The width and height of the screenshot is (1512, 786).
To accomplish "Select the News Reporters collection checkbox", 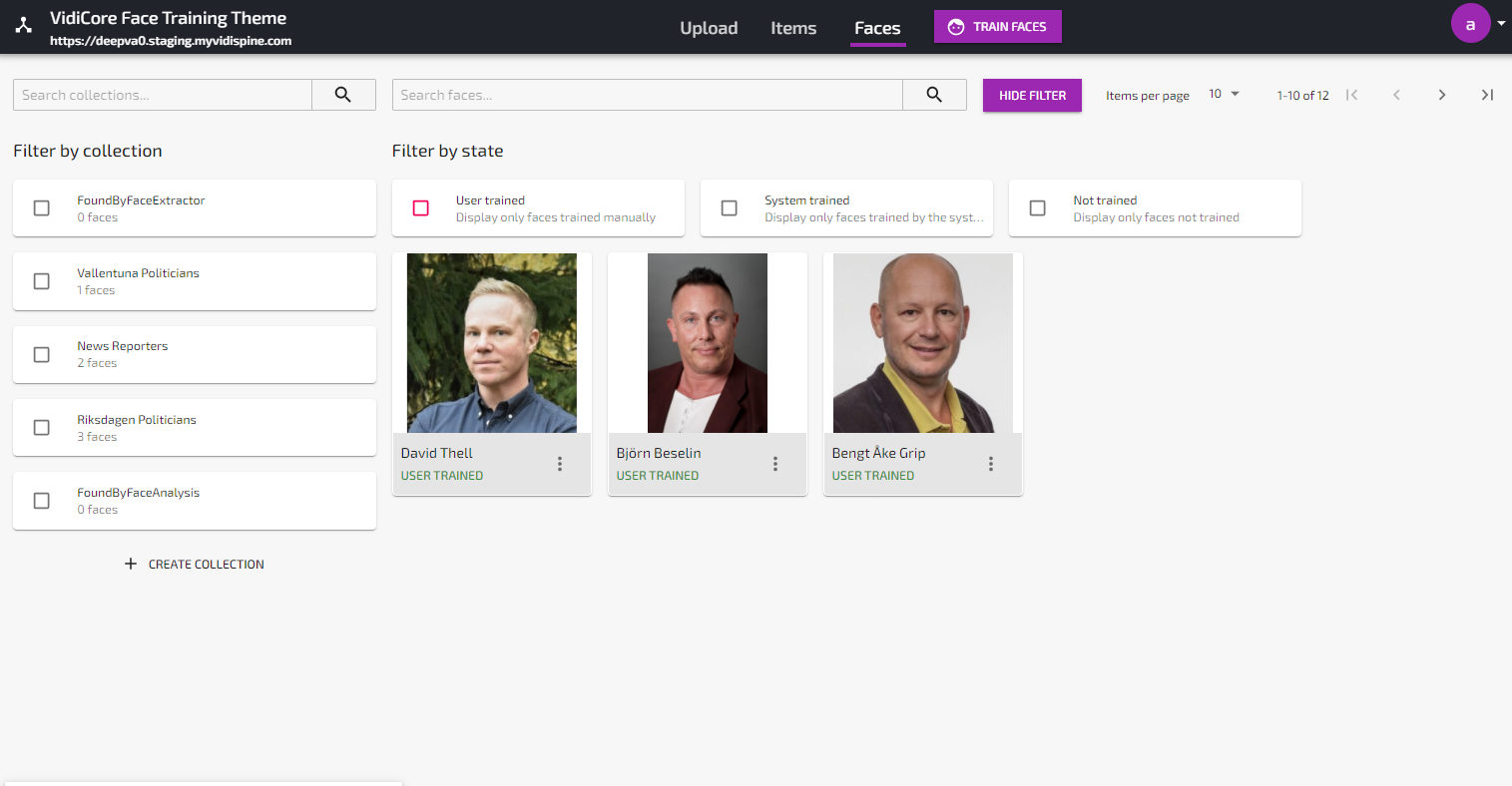I will coord(42,354).
